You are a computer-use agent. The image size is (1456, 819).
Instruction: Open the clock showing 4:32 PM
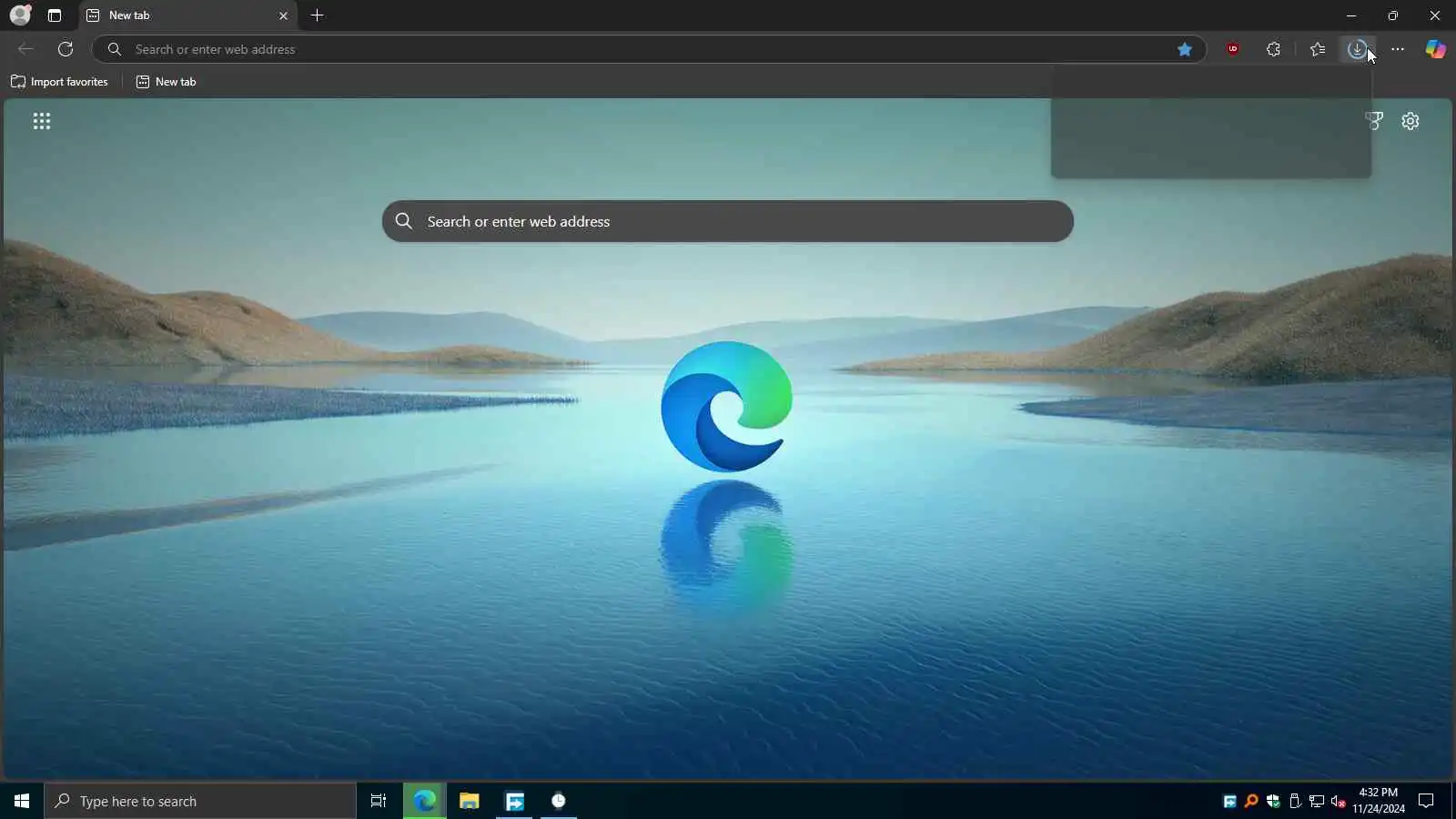point(1378,801)
